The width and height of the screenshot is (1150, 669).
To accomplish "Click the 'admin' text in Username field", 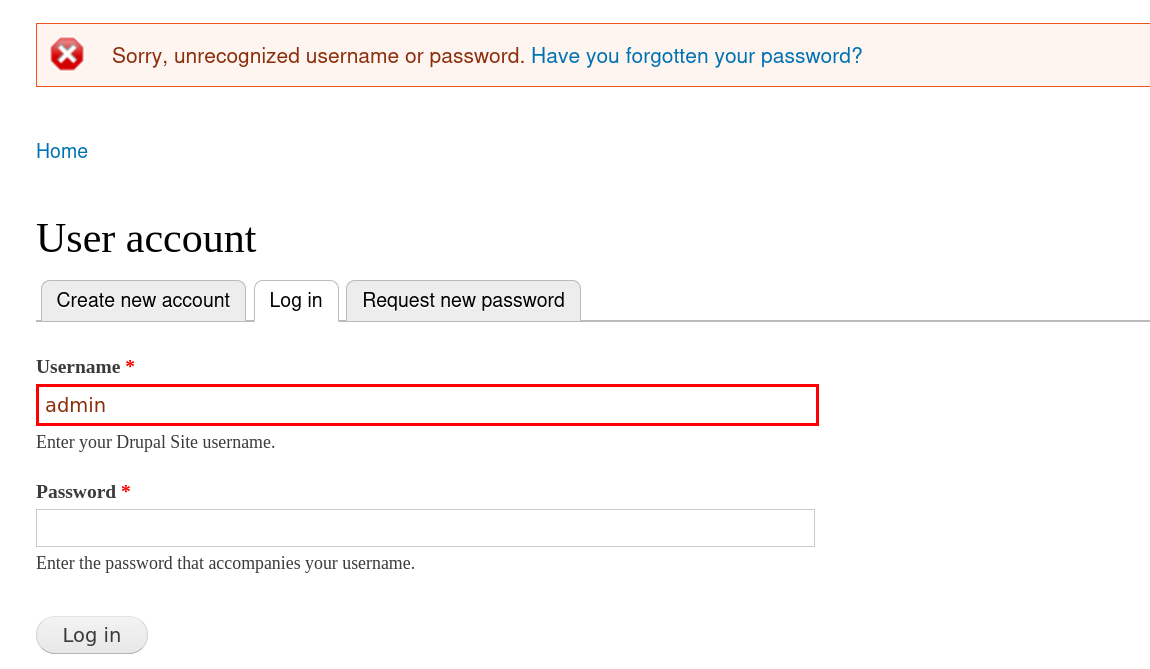I will (75, 405).
